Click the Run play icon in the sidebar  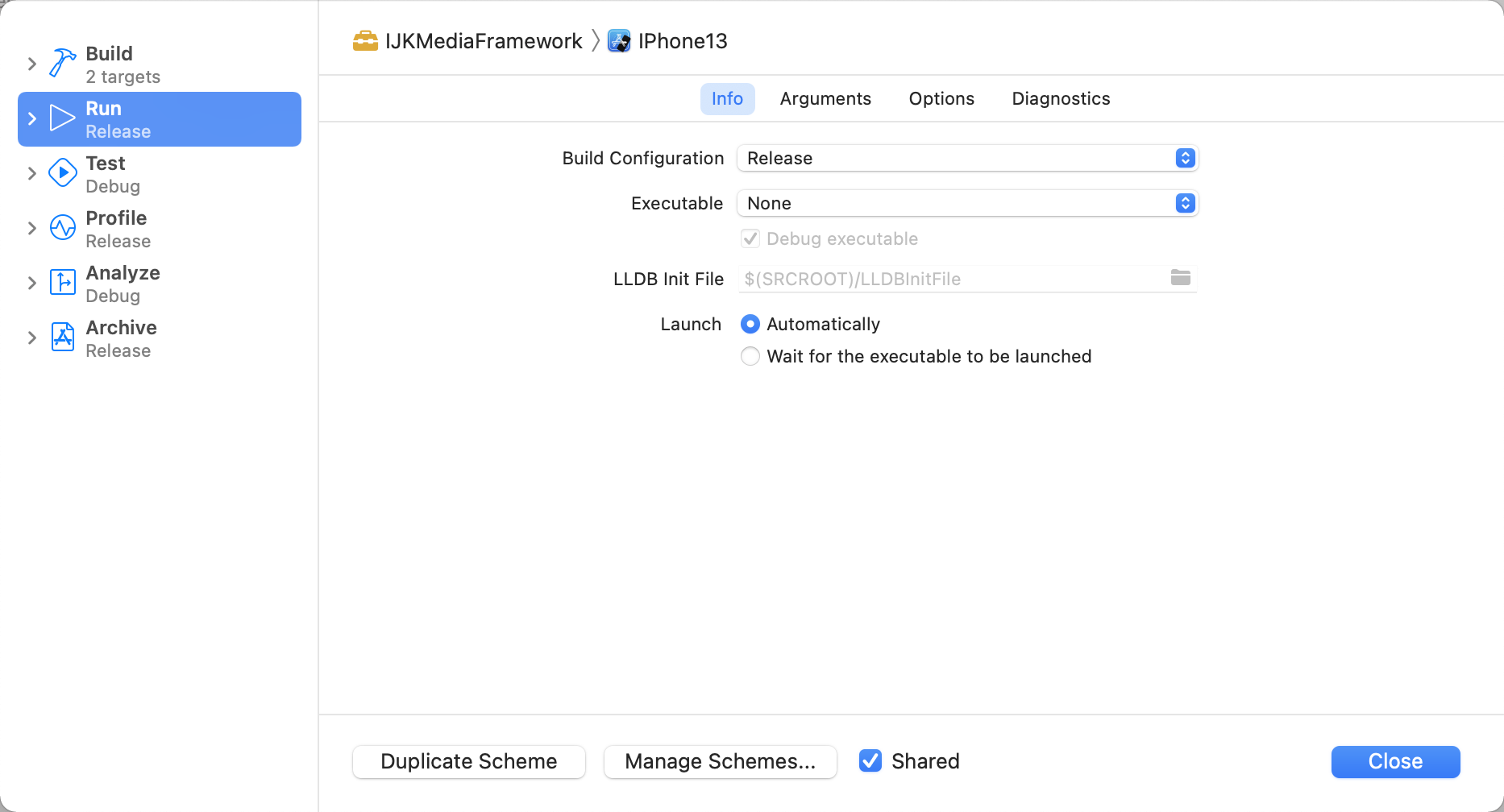(62, 118)
